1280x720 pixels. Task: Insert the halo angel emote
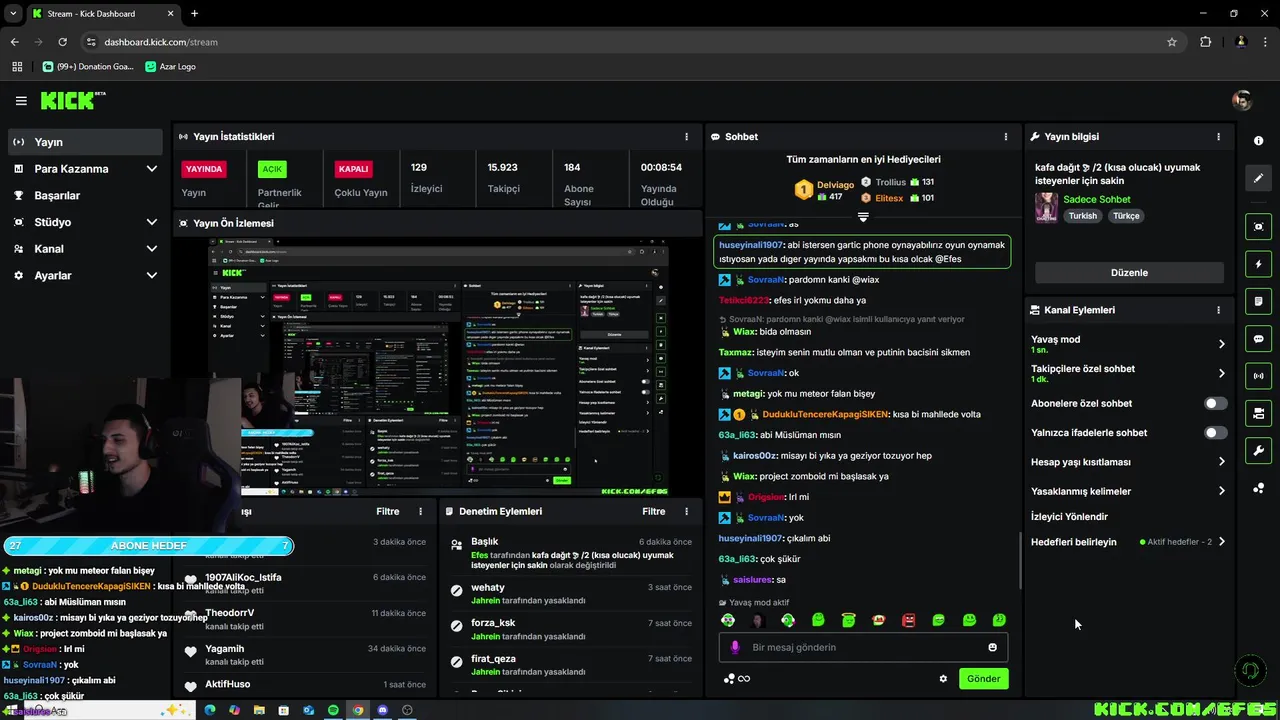coord(848,620)
